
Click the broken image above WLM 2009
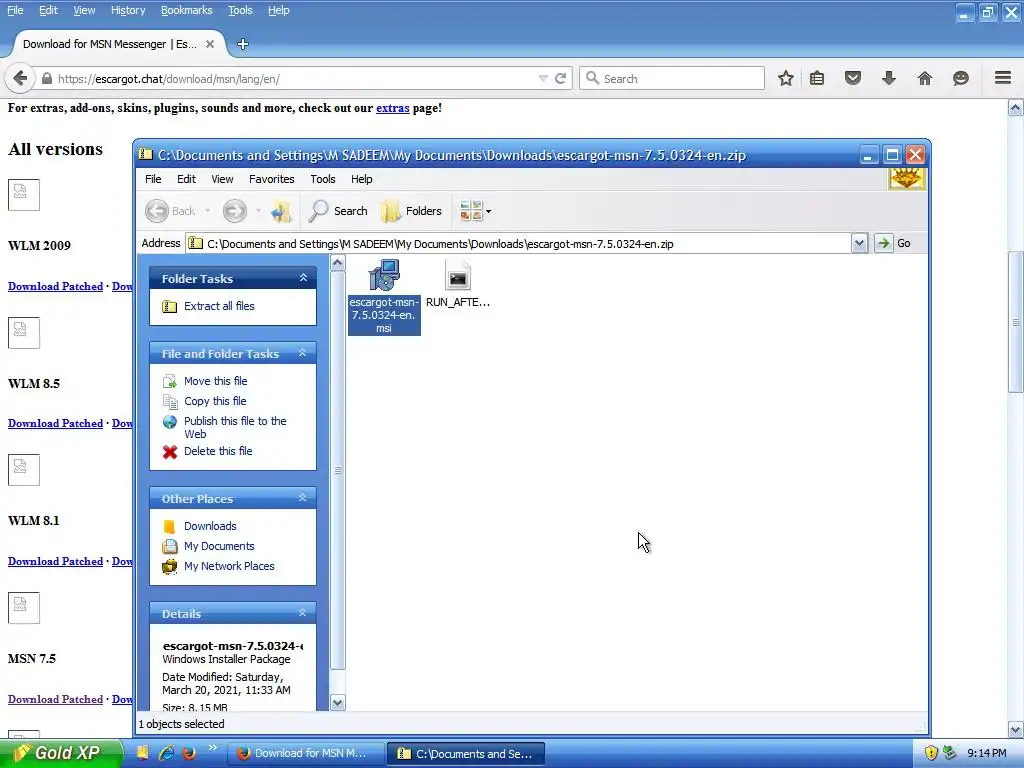tap(24, 195)
